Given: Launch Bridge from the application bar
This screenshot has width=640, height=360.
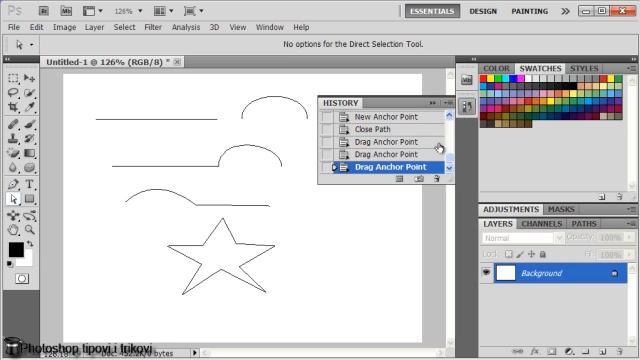Looking at the screenshot, I should 44,11.
